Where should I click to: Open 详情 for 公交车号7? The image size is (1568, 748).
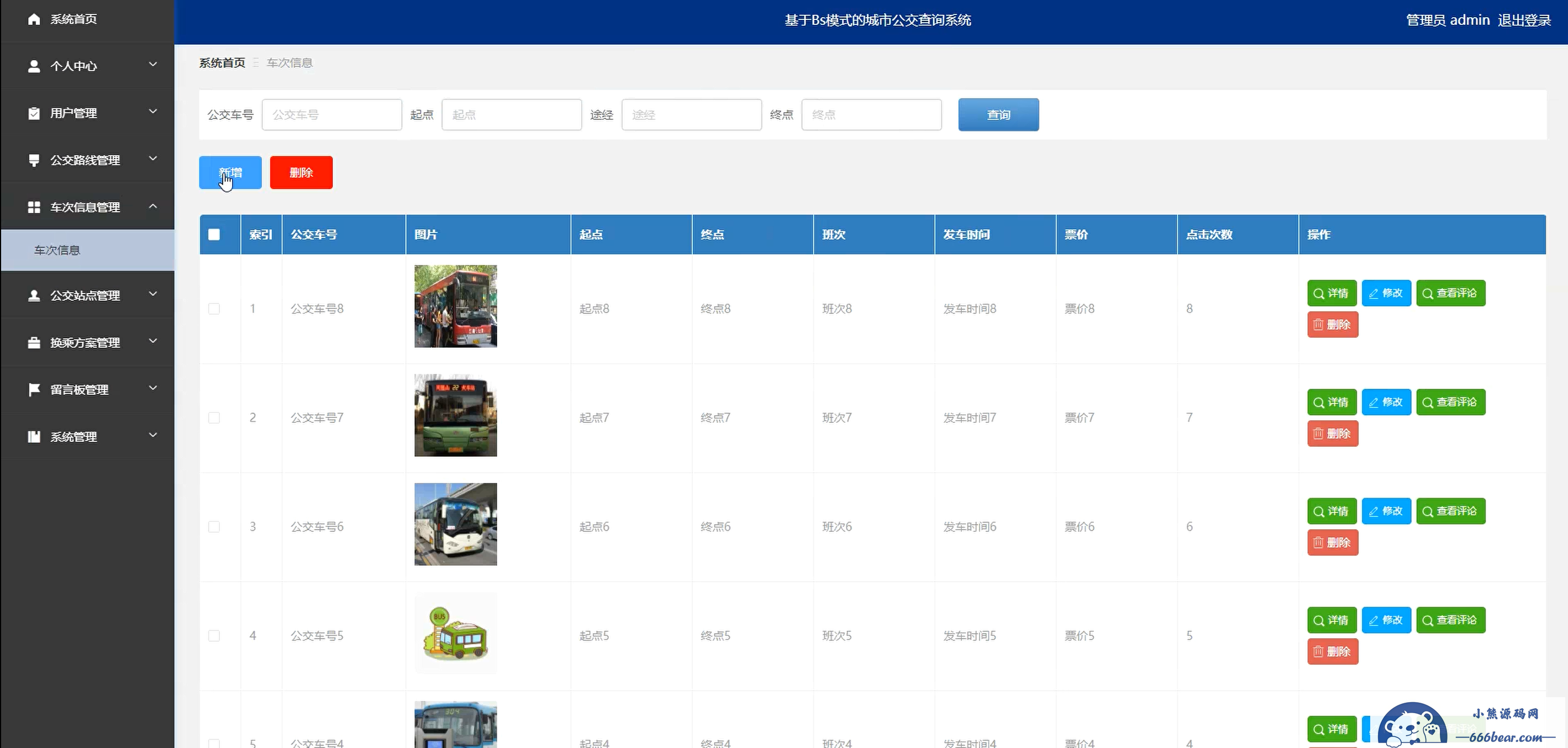(x=1332, y=402)
